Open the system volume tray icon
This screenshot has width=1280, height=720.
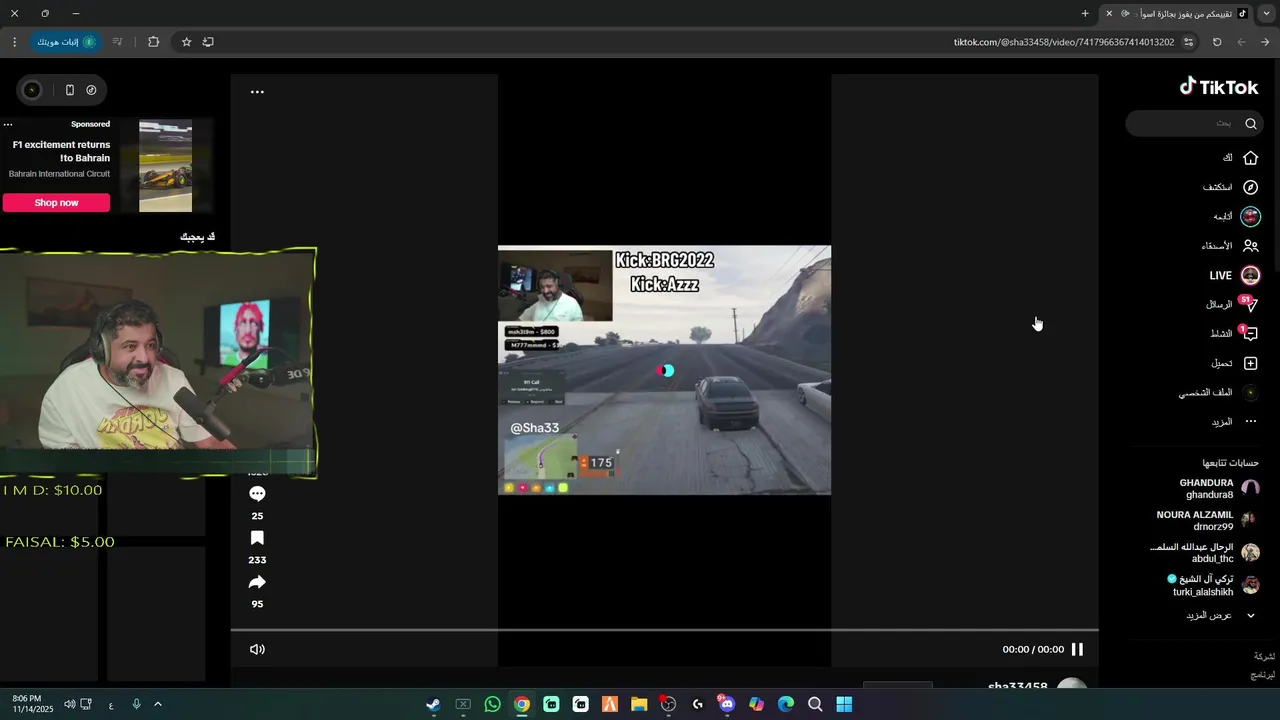click(x=69, y=704)
